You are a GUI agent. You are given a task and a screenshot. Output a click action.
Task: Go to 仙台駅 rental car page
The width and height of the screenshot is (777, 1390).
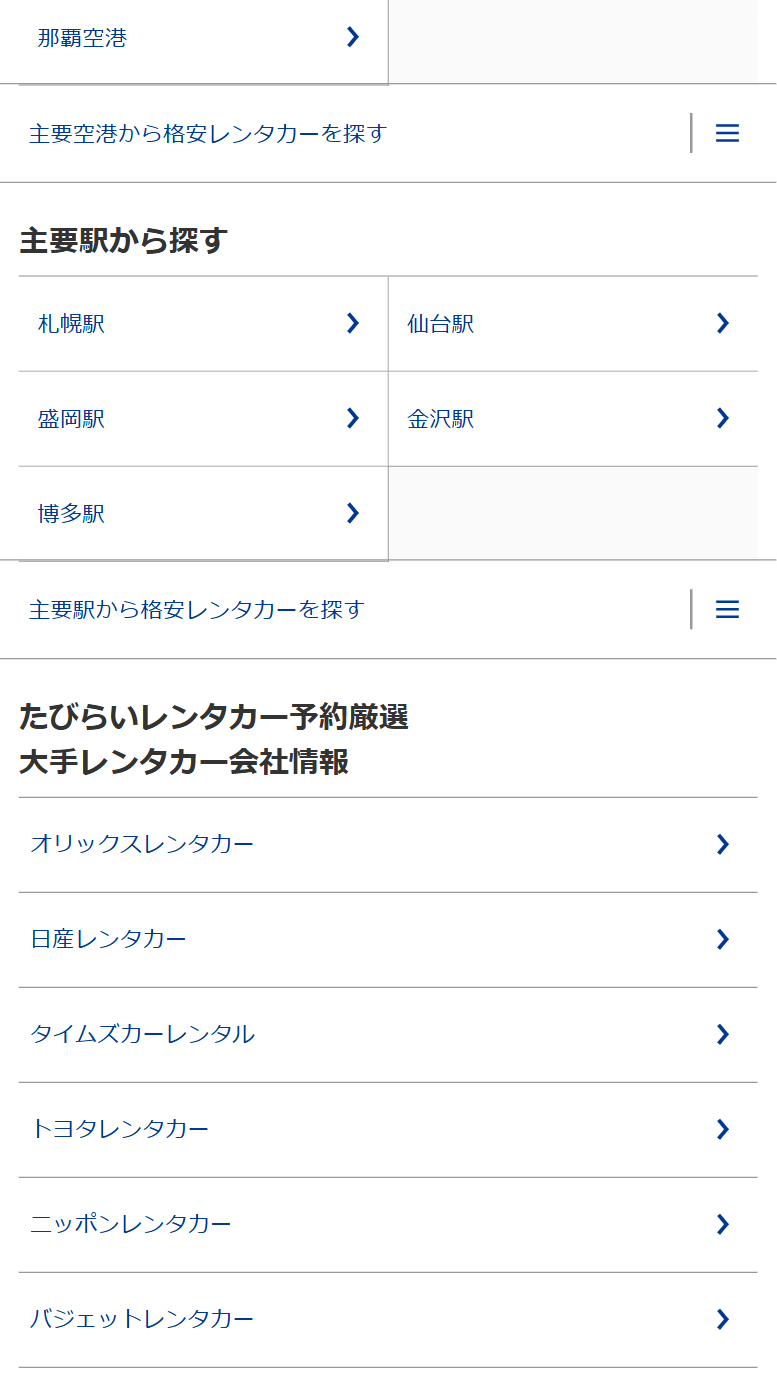click(x=441, y=324)
